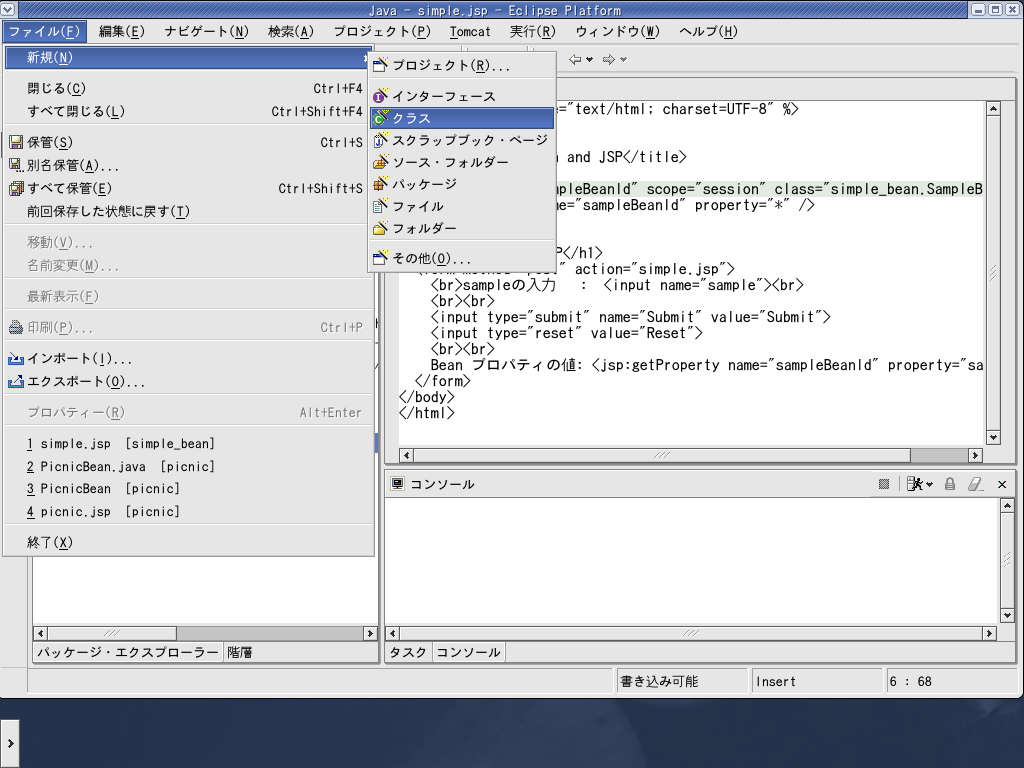Click the インターフェース icon in the submenu

pos(380,97)
